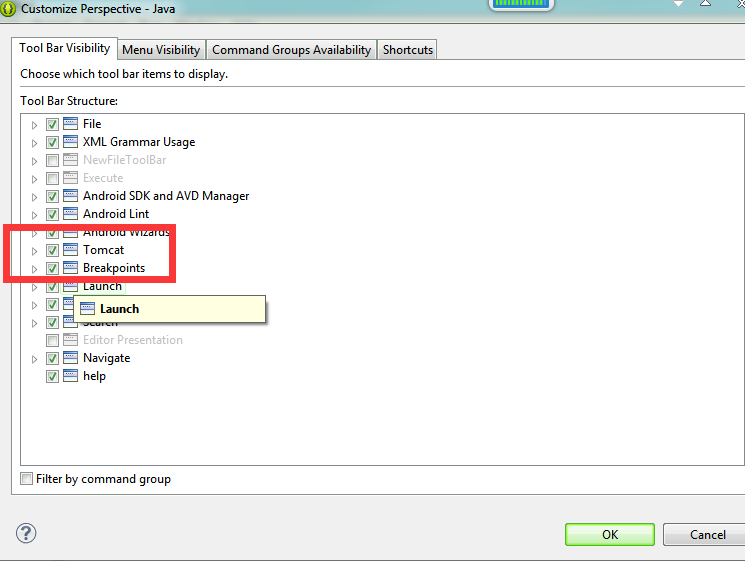745x561 pixels.
Task: Confirm with the OK button
Action: [x=610, y=534]
